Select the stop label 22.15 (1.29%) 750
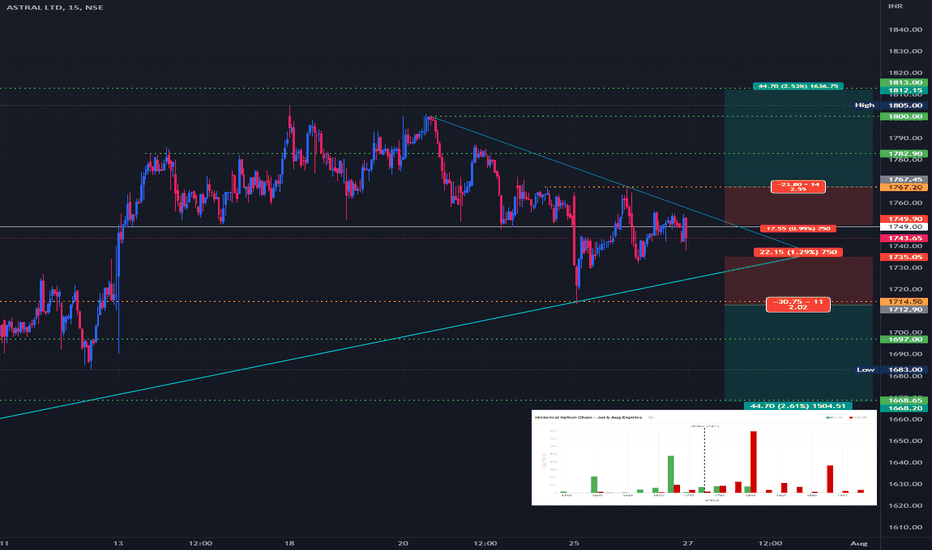The height and width of the screenshot is (550, 932). tap(798, 252)
